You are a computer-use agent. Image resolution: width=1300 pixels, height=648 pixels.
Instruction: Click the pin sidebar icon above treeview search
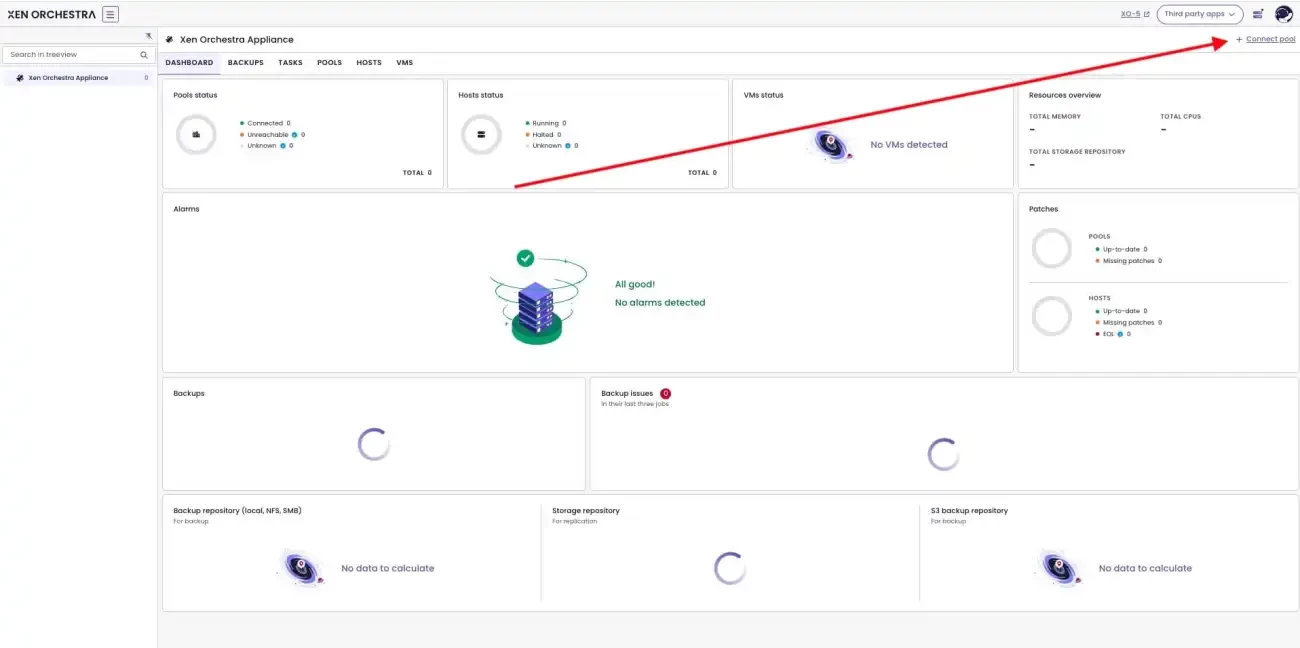click(x=148, y=35)
